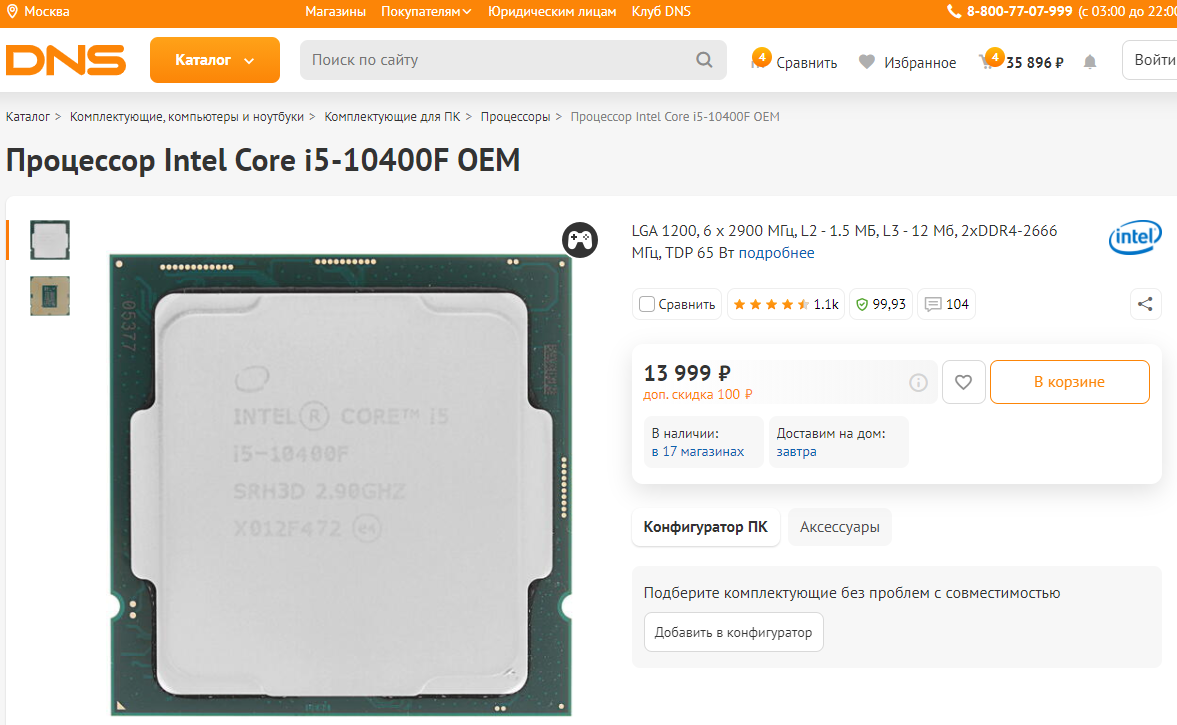The image size is (1177, 725).
Task: Click the price info icon
Action: 918,383
